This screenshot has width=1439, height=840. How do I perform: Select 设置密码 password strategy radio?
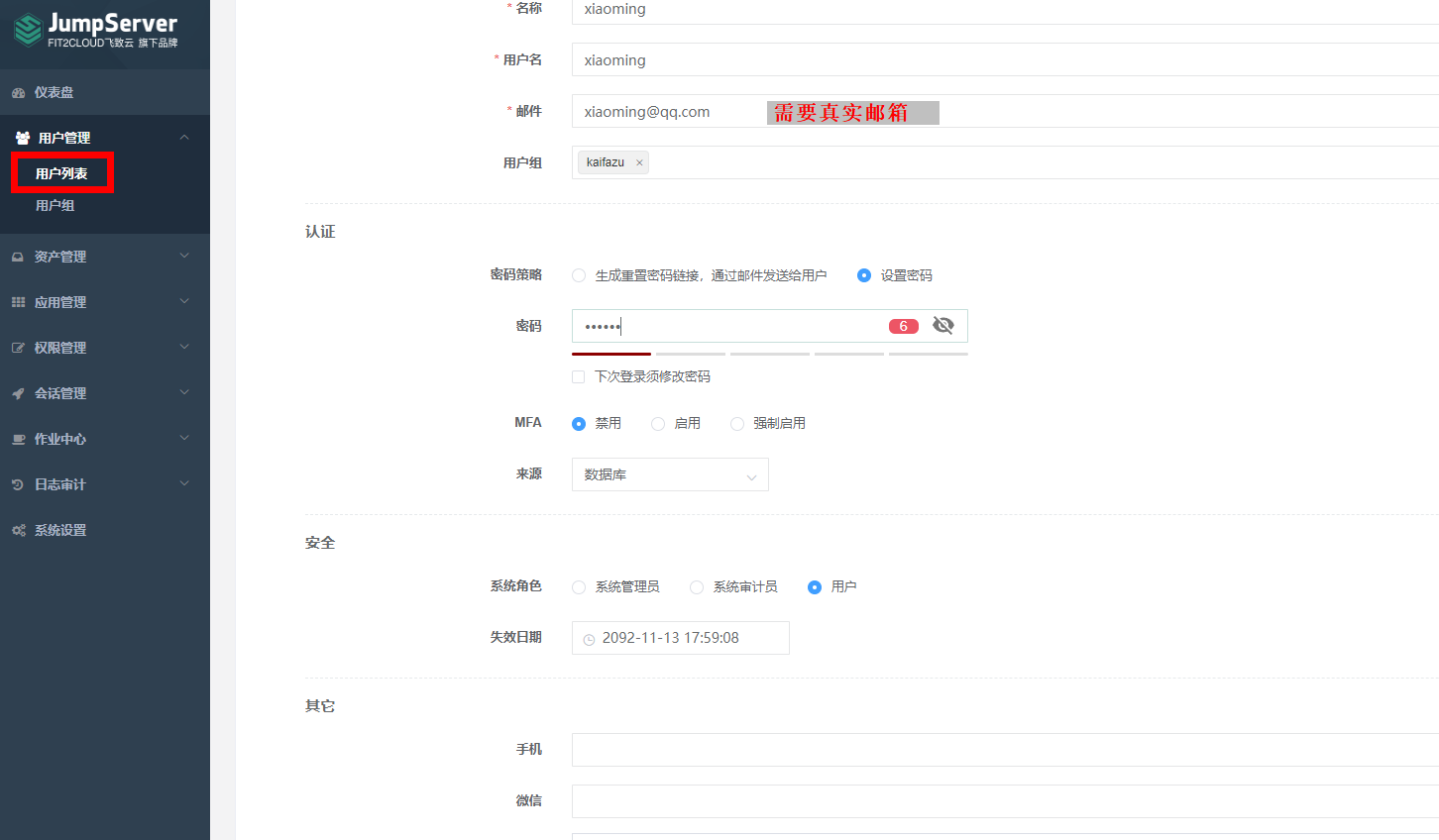[x=864, y=275]
